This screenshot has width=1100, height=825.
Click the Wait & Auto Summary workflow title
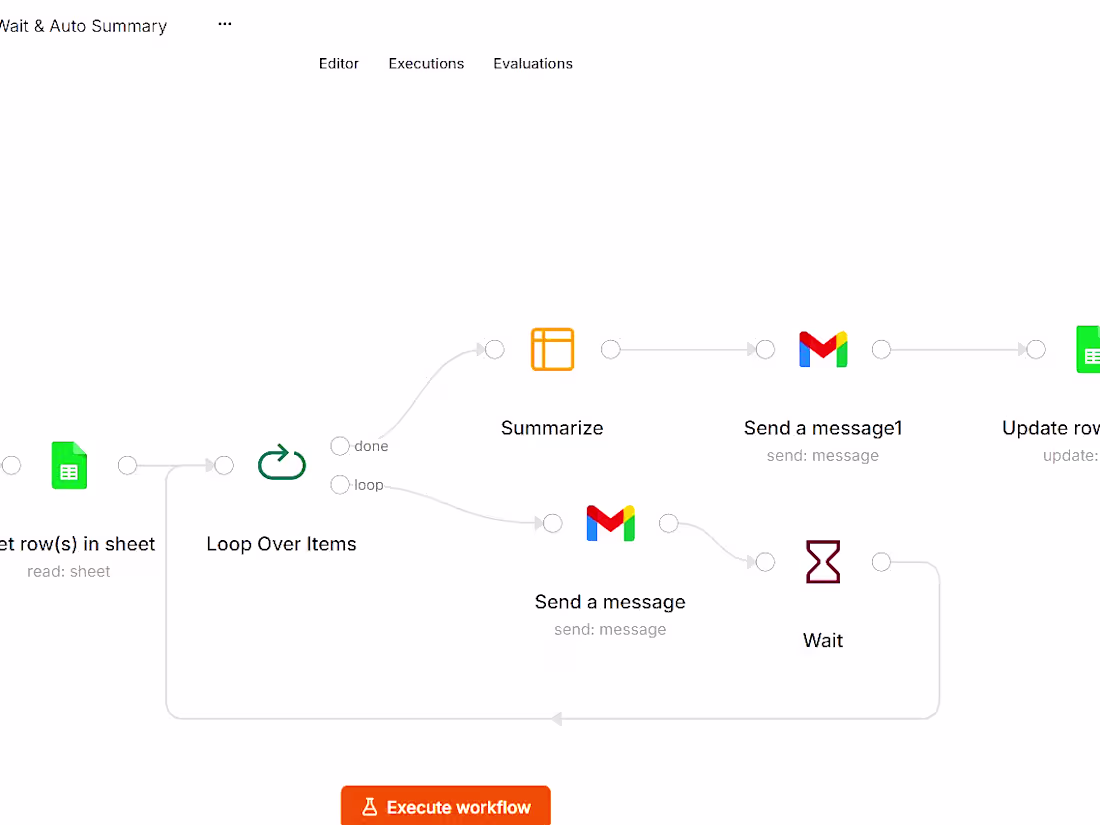pos(83,26)
